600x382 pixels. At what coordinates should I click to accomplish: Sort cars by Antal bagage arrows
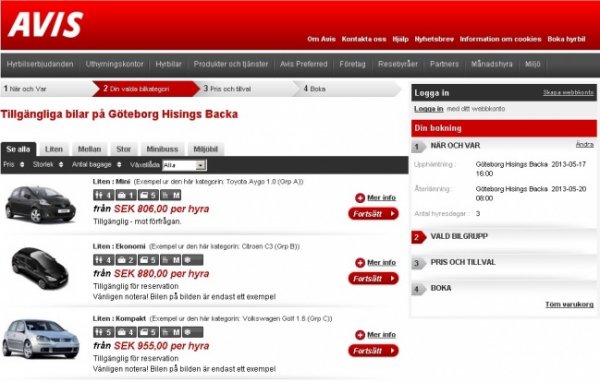[x=119, y=165]
